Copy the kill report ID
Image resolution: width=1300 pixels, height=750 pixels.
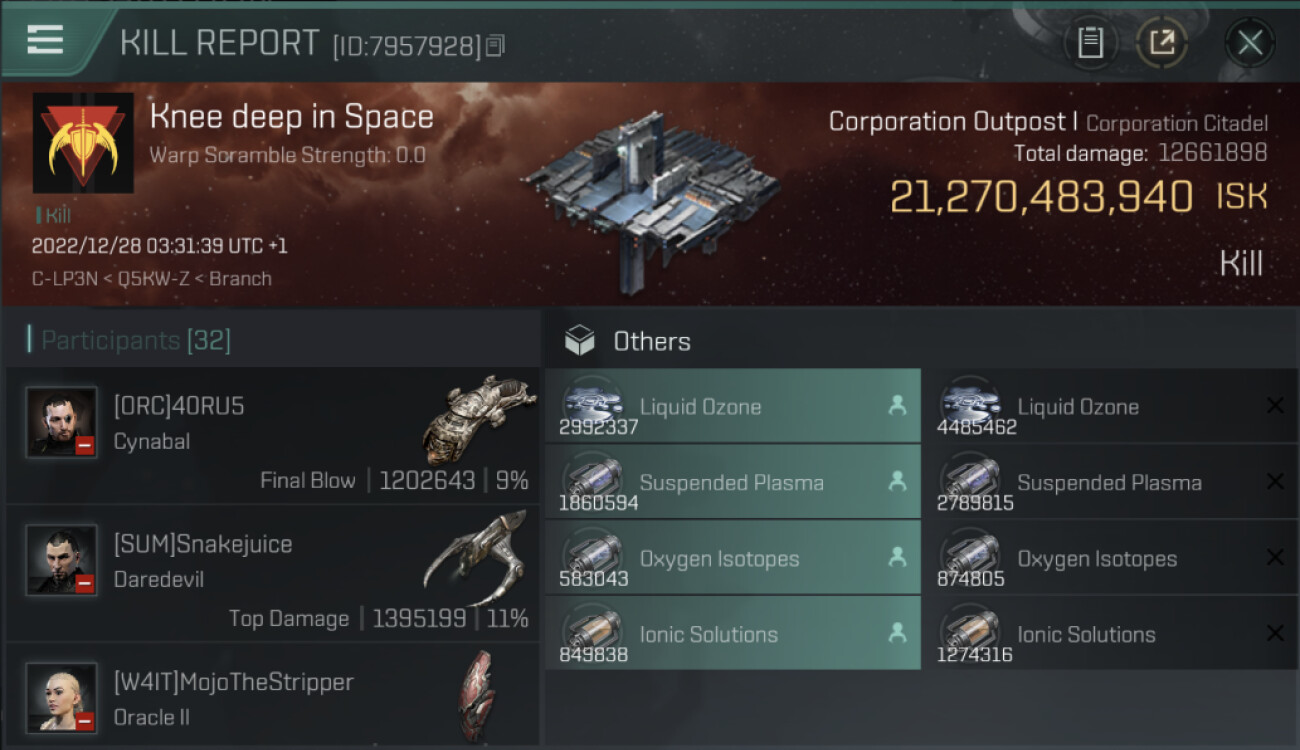pyautogui.click(x=496, y=45)
